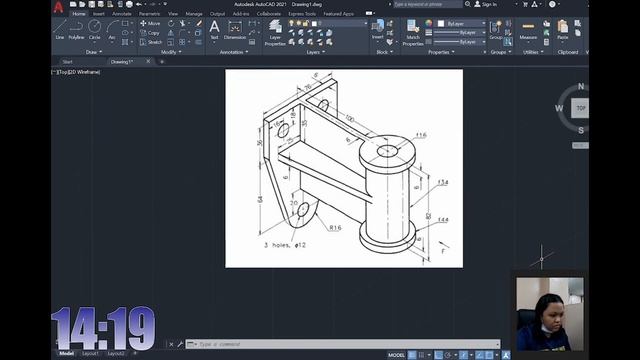Click the Sign In button
Screen dimensions: 640x360
[486, 4]
